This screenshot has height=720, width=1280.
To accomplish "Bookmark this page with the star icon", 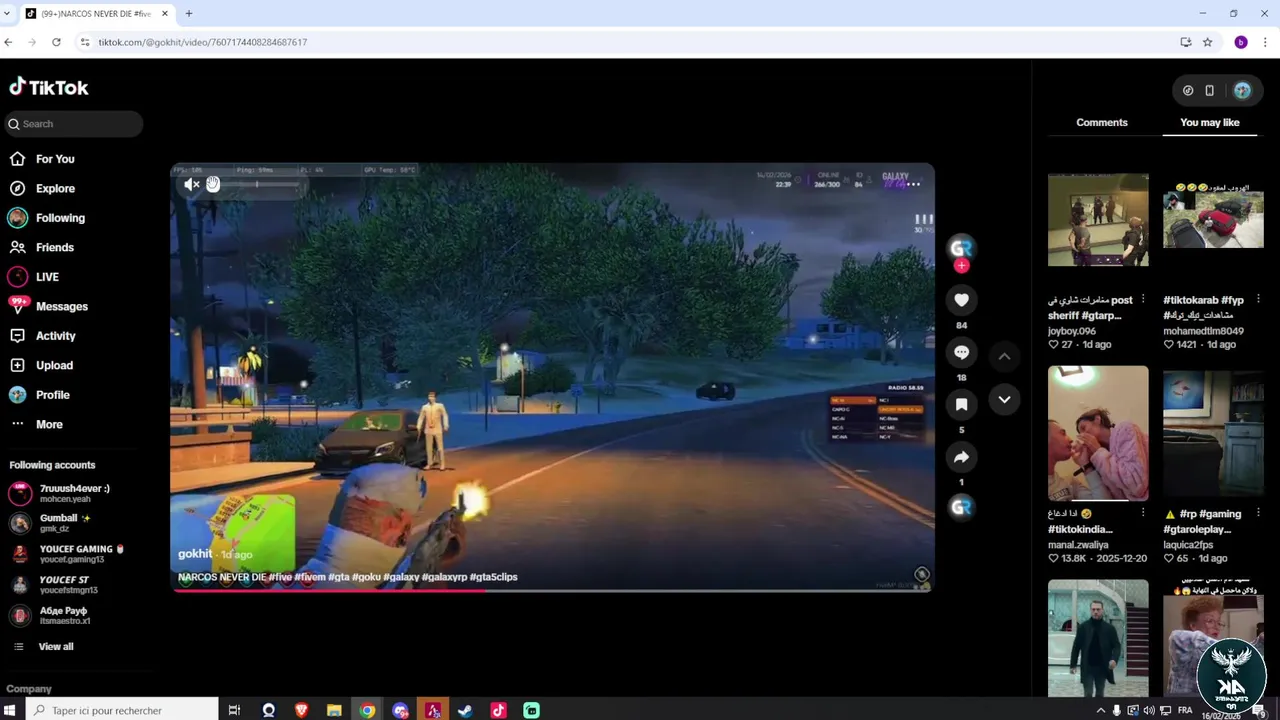I will click(x=1207, y=42).
